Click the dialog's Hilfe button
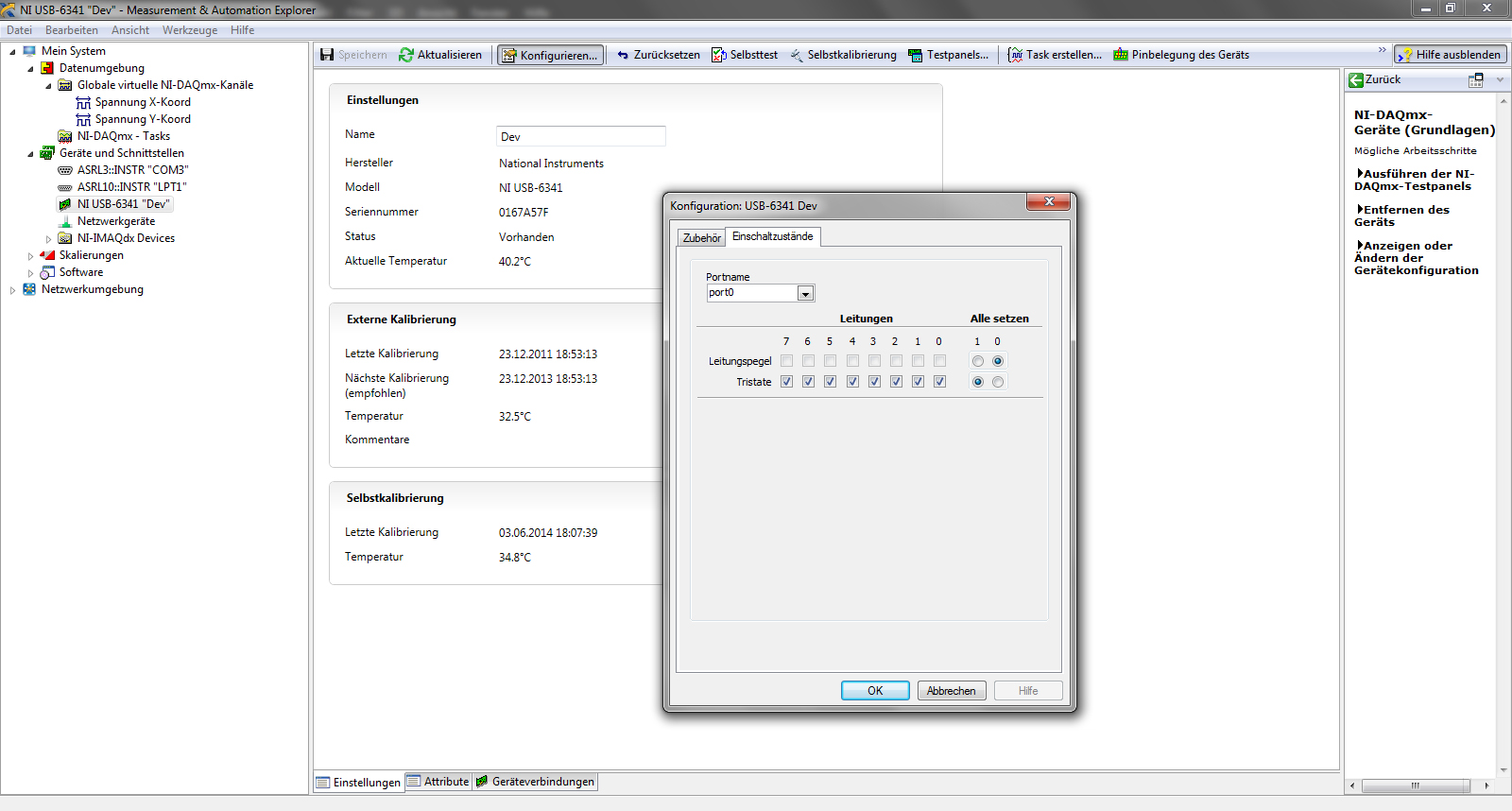The height and width of the screenshot is (811, 1512). pyautogui.click(x=1028, y=691)
